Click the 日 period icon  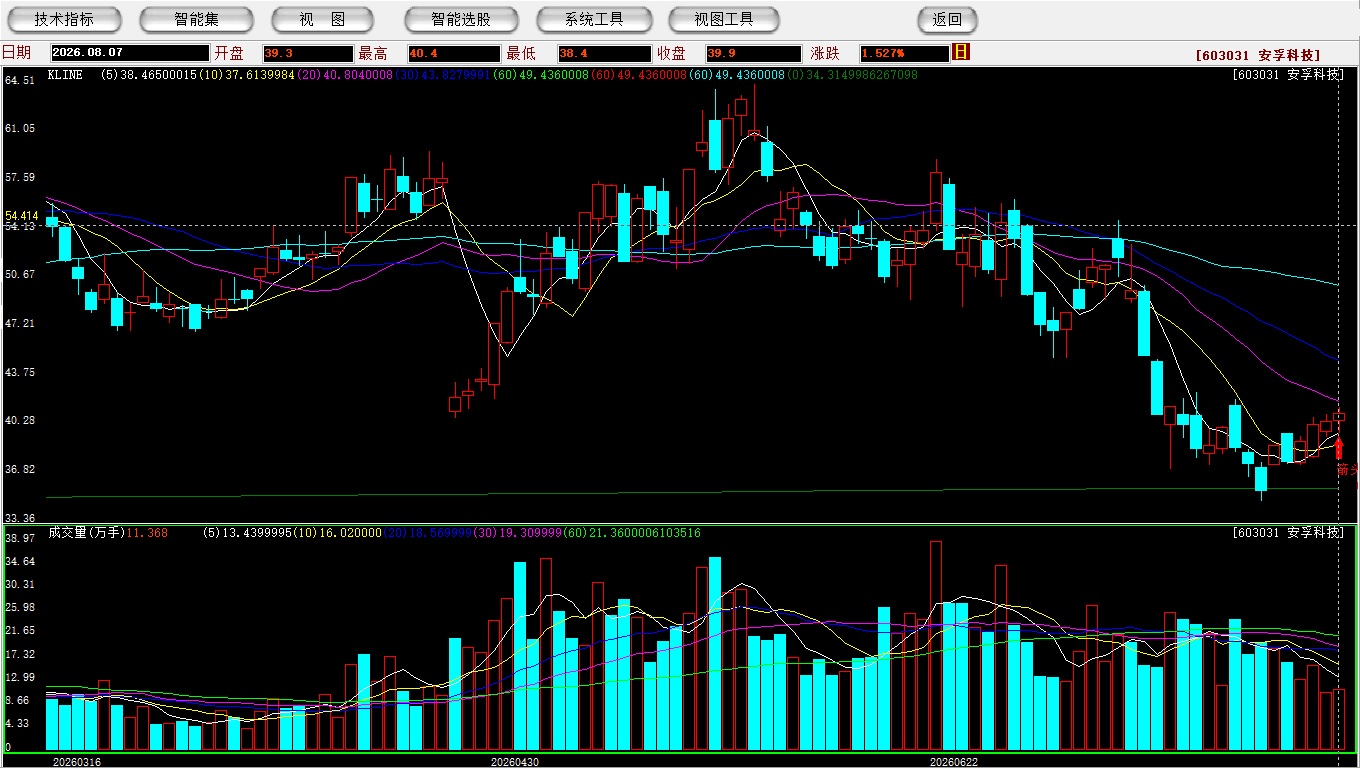coord(961,52)
